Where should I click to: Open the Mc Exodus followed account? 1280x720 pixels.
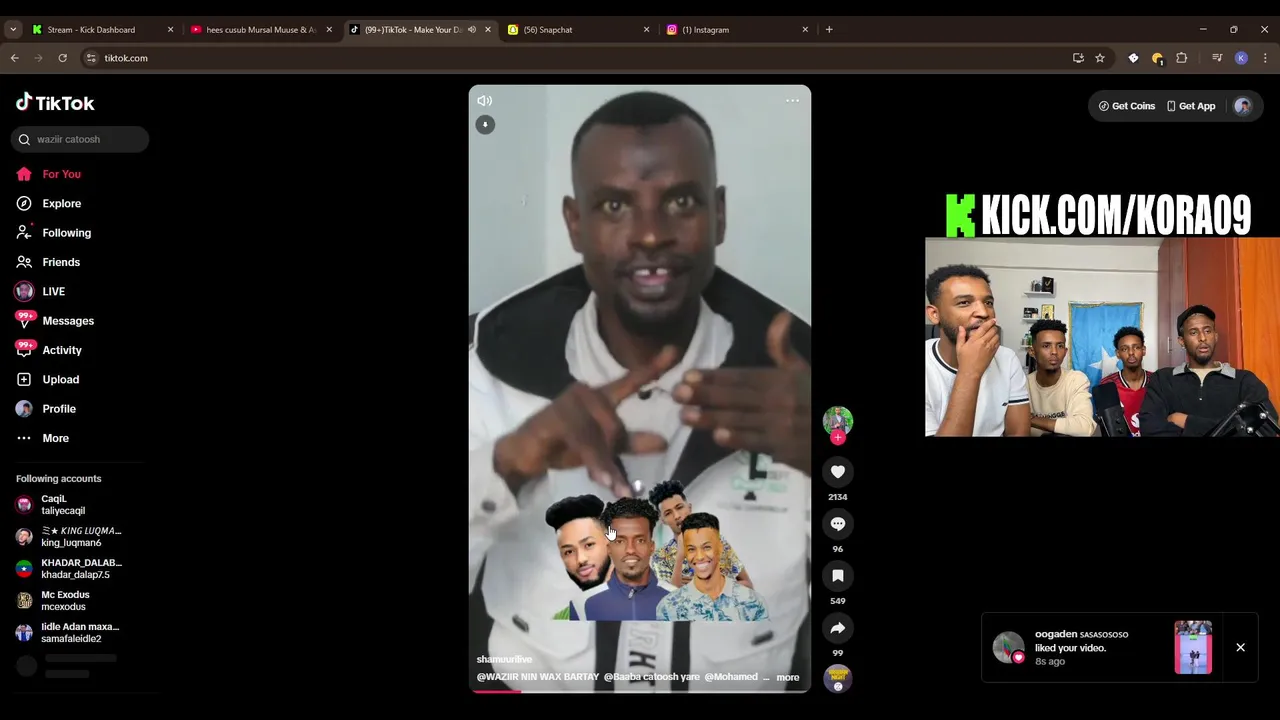point(70,601)
